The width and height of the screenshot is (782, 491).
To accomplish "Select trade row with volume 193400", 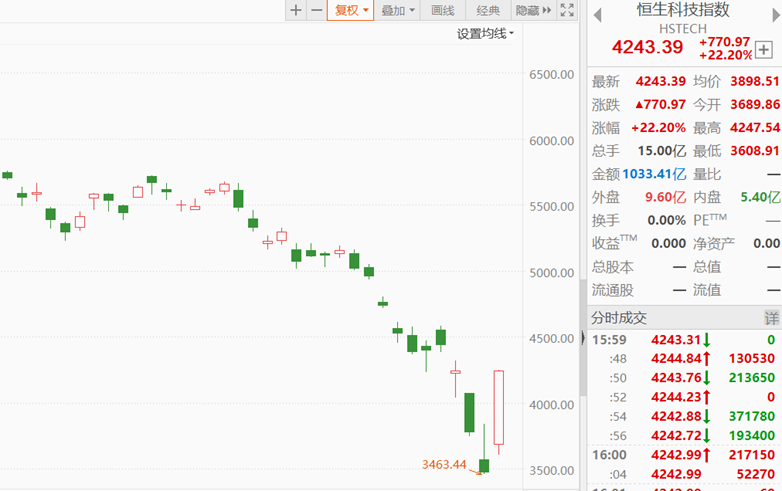I will click(684, 436).
